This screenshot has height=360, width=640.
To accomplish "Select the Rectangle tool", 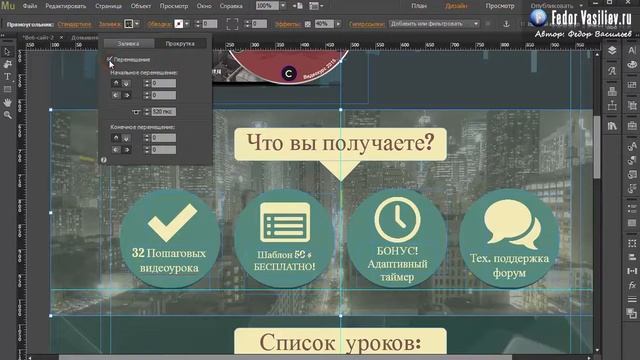I will [x=7, y=89].
